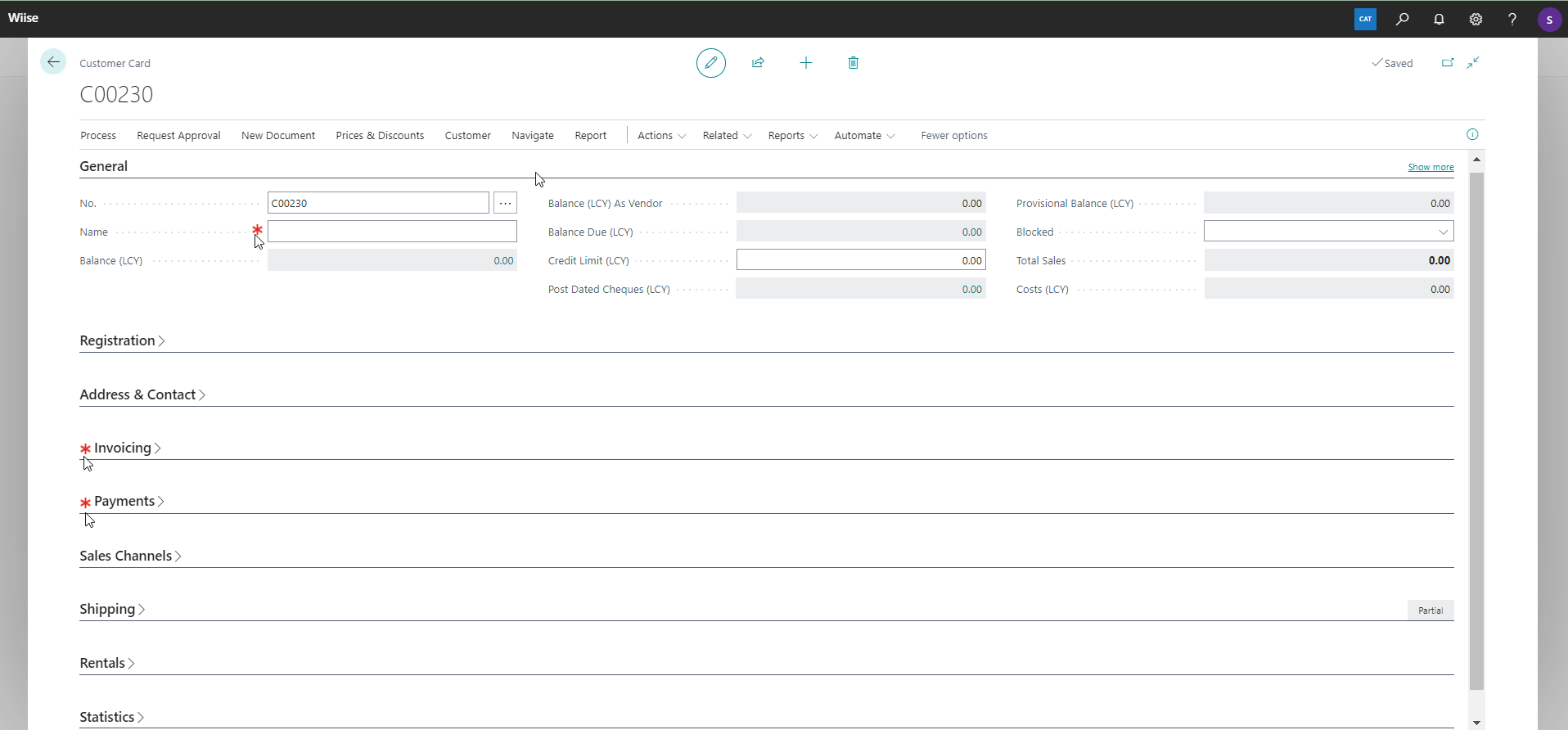Click the Name input field
Image resolution: width=1568 pixels, height=730 pixels.
point(392,232)
